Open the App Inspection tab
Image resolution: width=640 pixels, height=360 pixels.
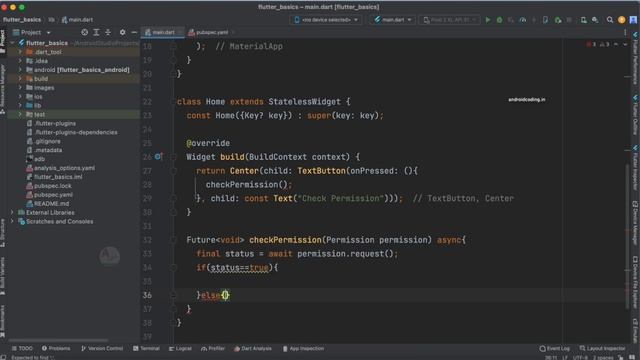(303, 349)
